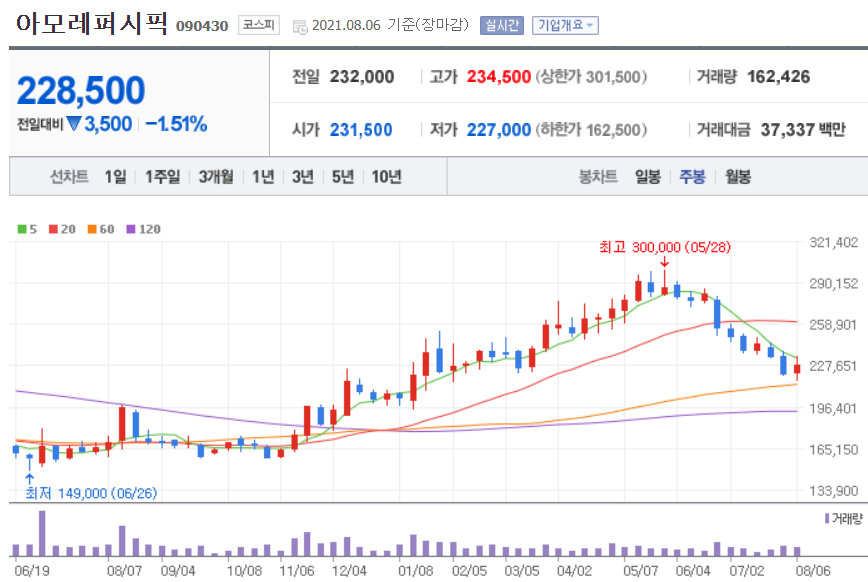868x582 pixels.
Task: Select the 1주일 line chart range
Action: point(162,177)
